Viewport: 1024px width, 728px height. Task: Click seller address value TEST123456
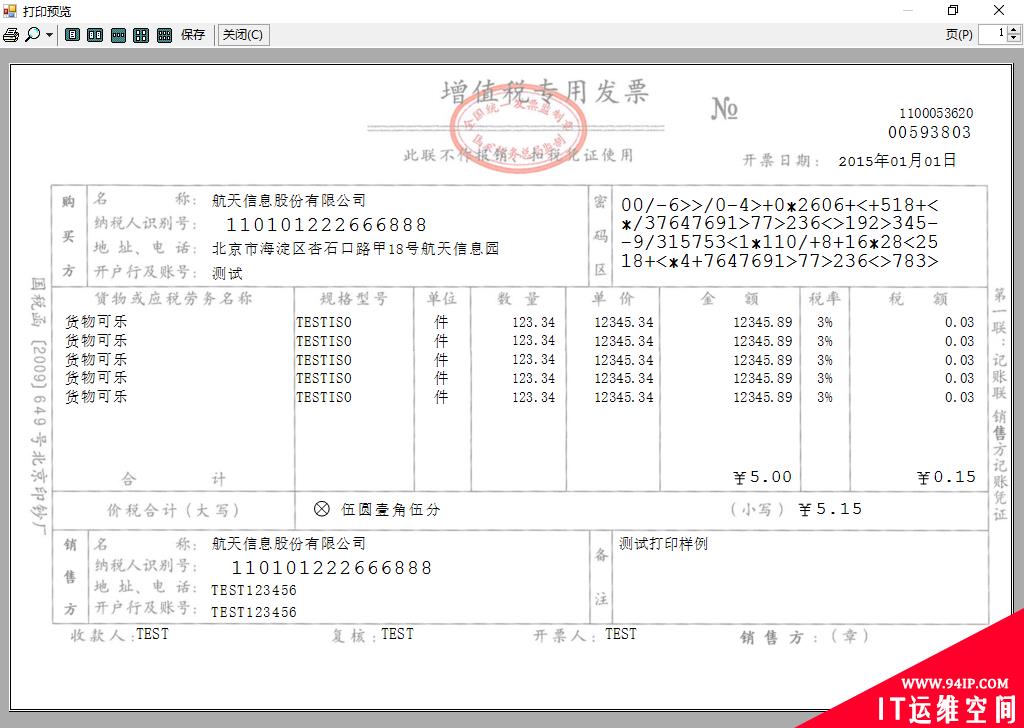pyautogui.click(x=254, y=590)
